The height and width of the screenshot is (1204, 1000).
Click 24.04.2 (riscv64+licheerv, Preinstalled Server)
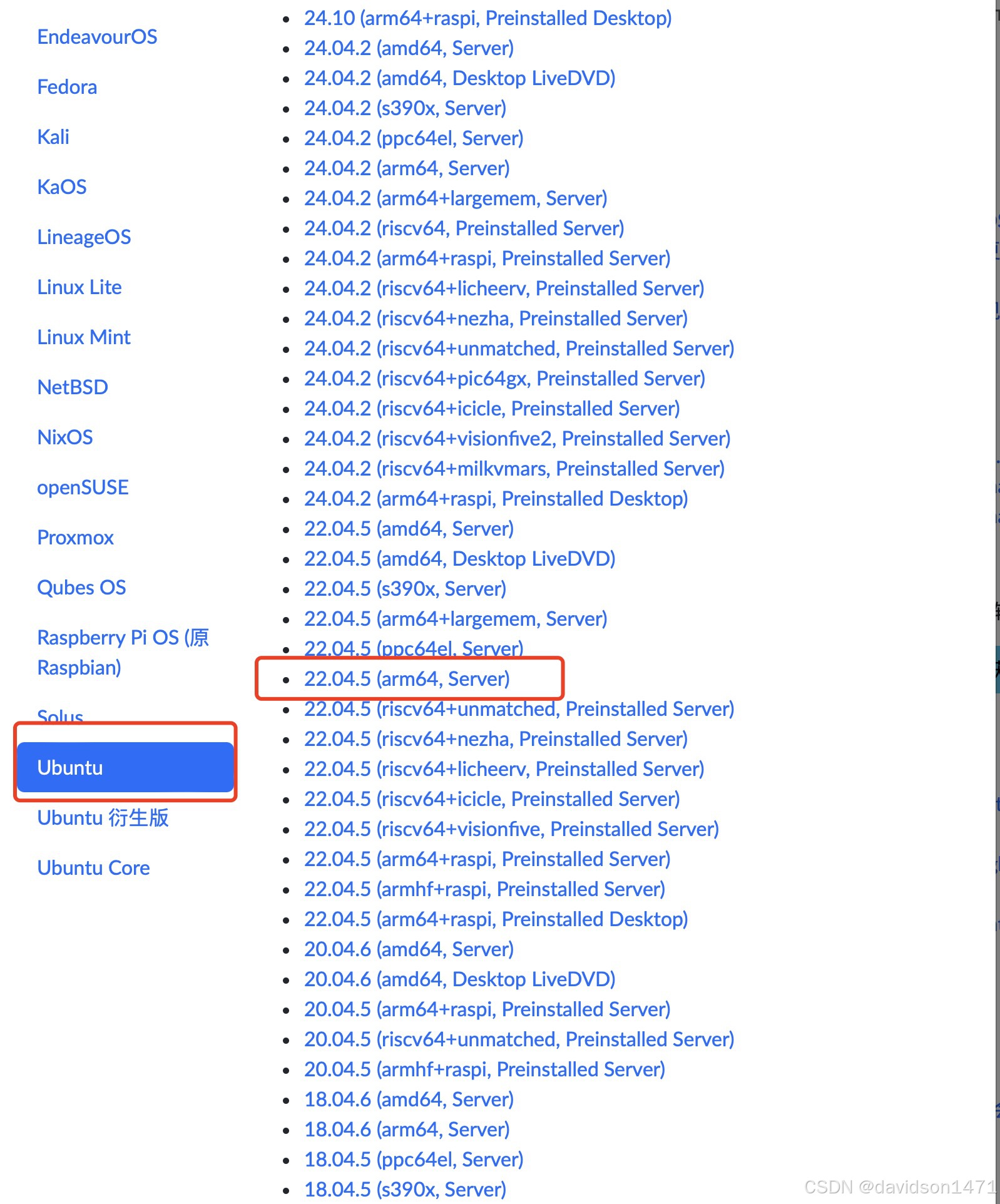(x=504, y=288)
